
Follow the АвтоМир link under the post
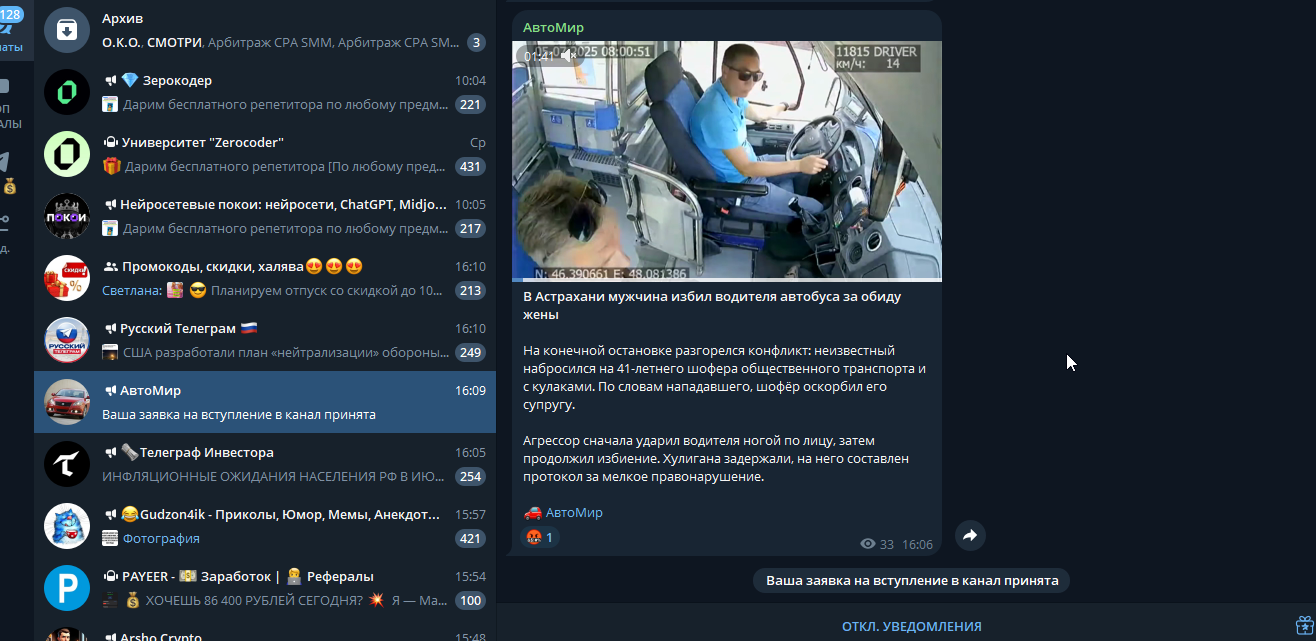[x=574, y=512]
